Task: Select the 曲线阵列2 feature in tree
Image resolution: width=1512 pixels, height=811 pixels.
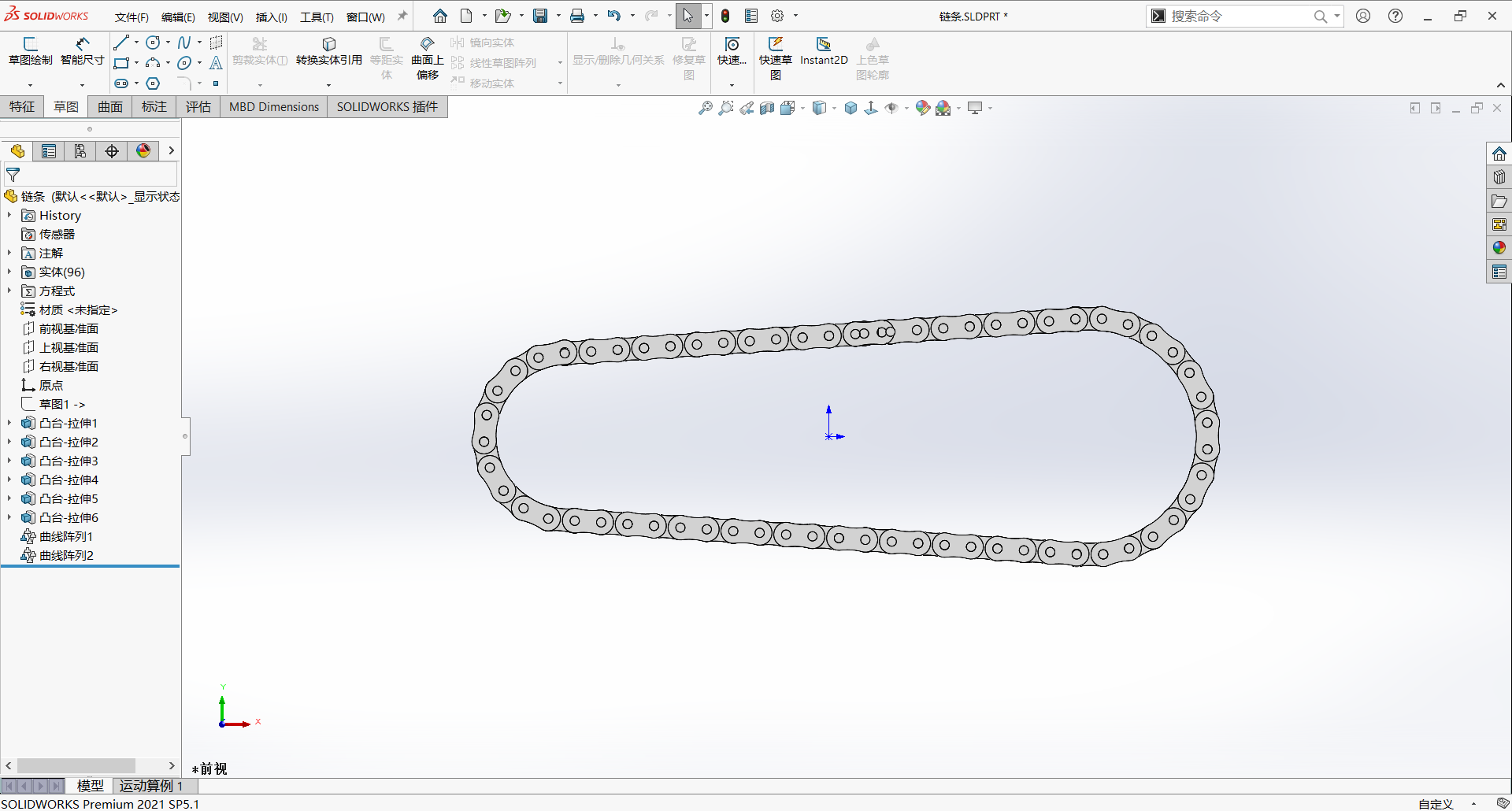Action: pyautogui.click(x=66, y=555)
